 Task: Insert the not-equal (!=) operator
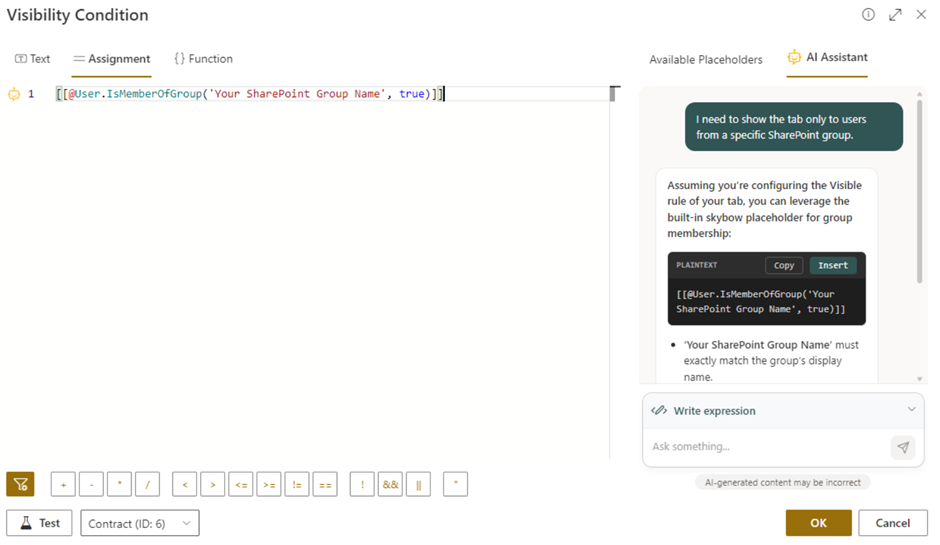pyautogui.click(x=297, y=484)
